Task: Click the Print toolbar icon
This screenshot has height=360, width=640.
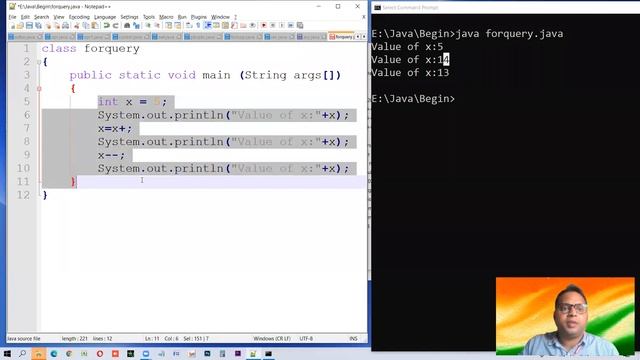Action: pyautogui.click(x=65, y=25)
